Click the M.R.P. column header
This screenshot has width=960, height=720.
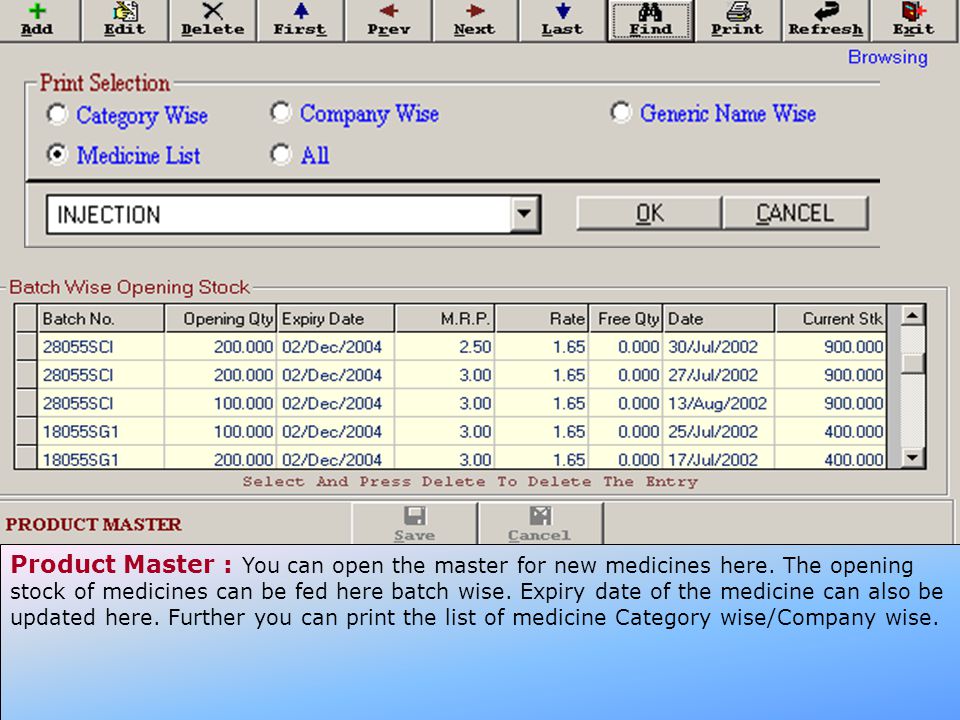point(445,319)
